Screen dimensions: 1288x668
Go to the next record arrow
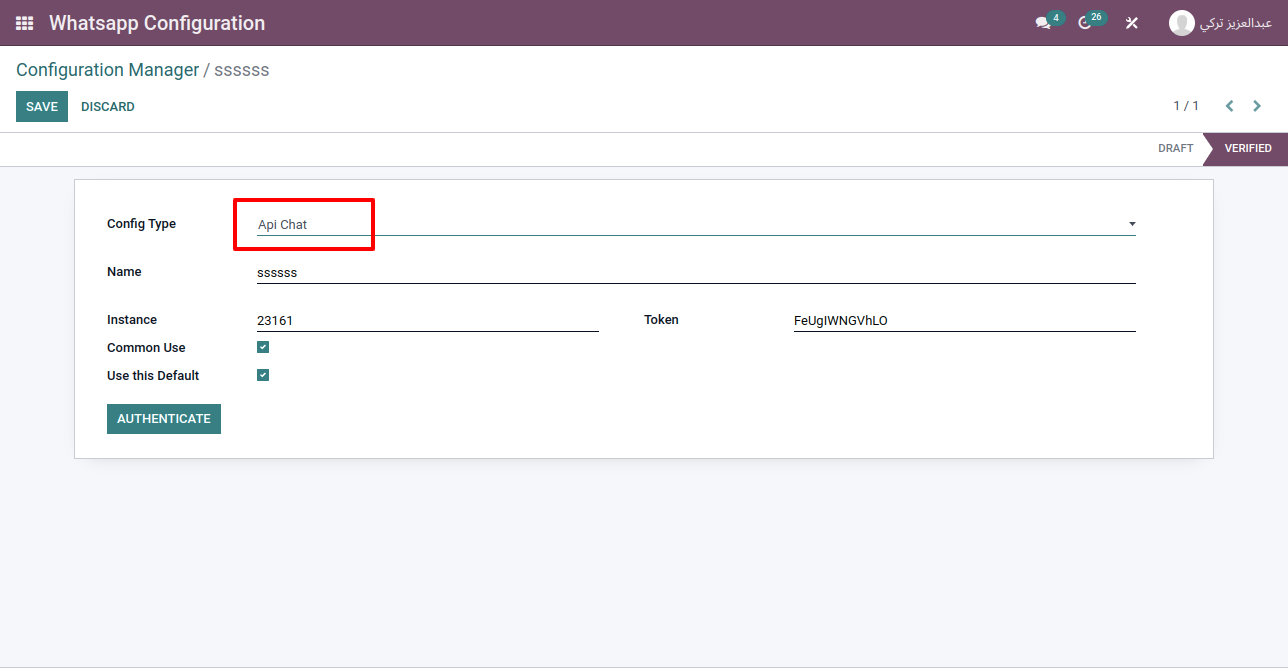click(x=1257, y=106)
